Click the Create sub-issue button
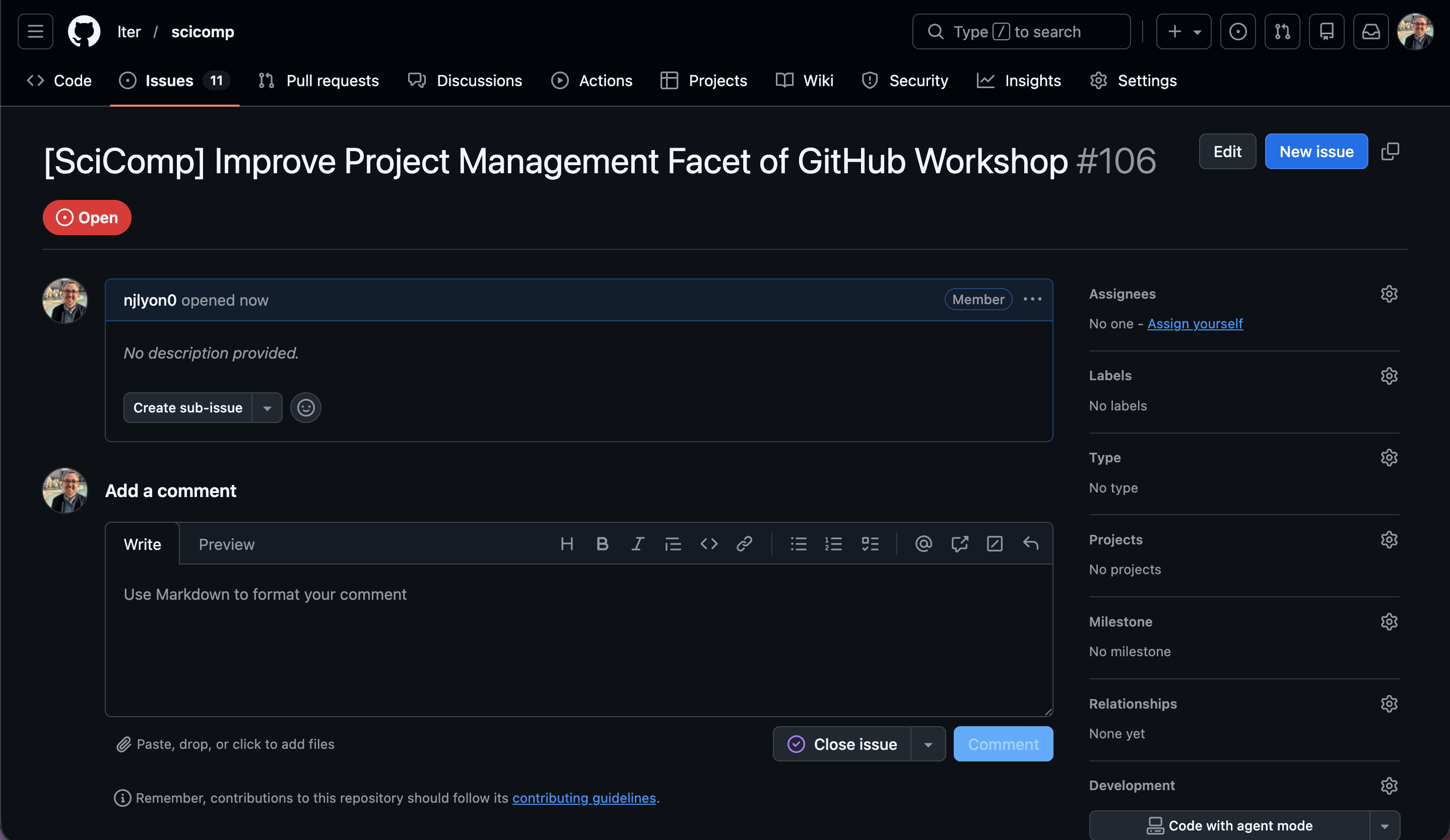The height and width of the screenshot is (840, 1450). 187,407
